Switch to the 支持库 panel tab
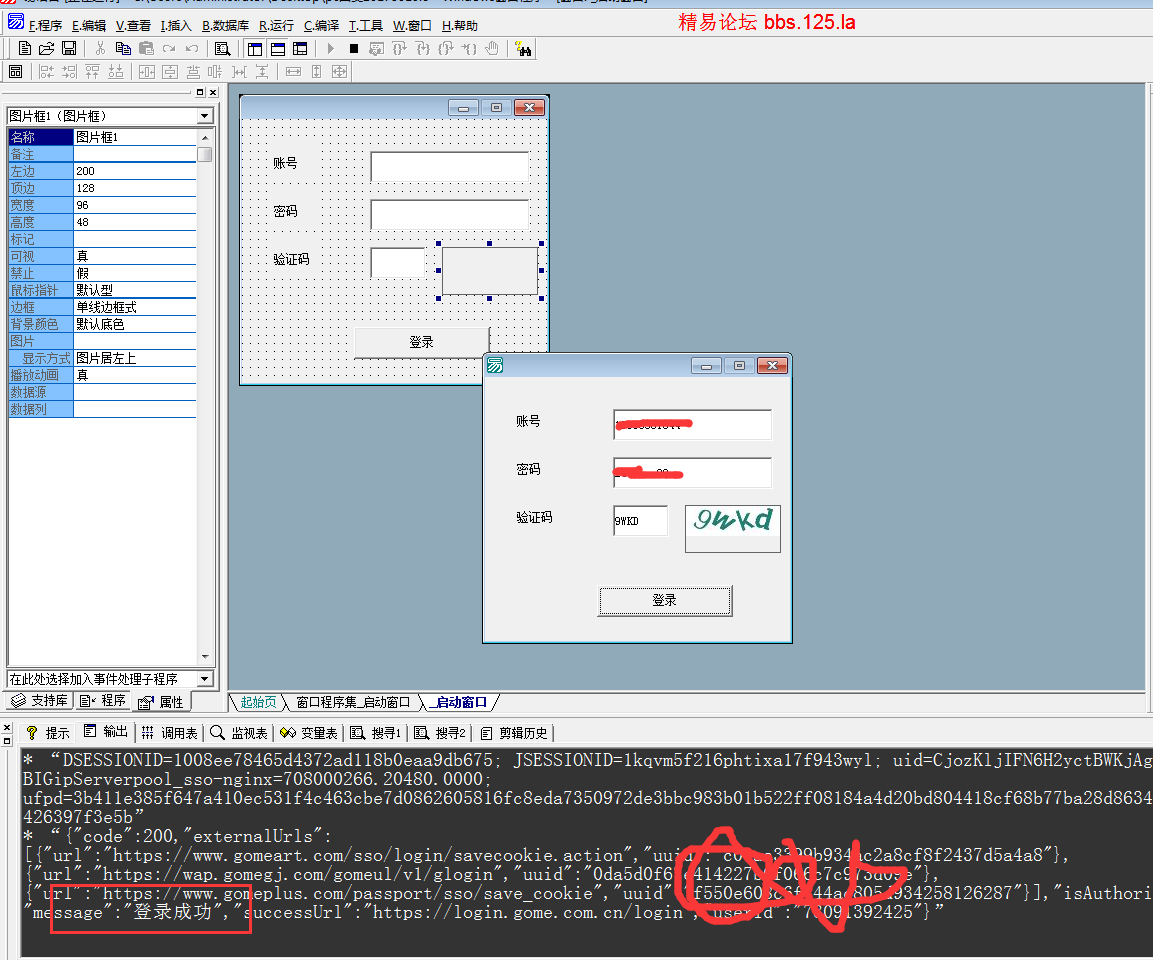The image size is (1153, 960). click(40, 701)
